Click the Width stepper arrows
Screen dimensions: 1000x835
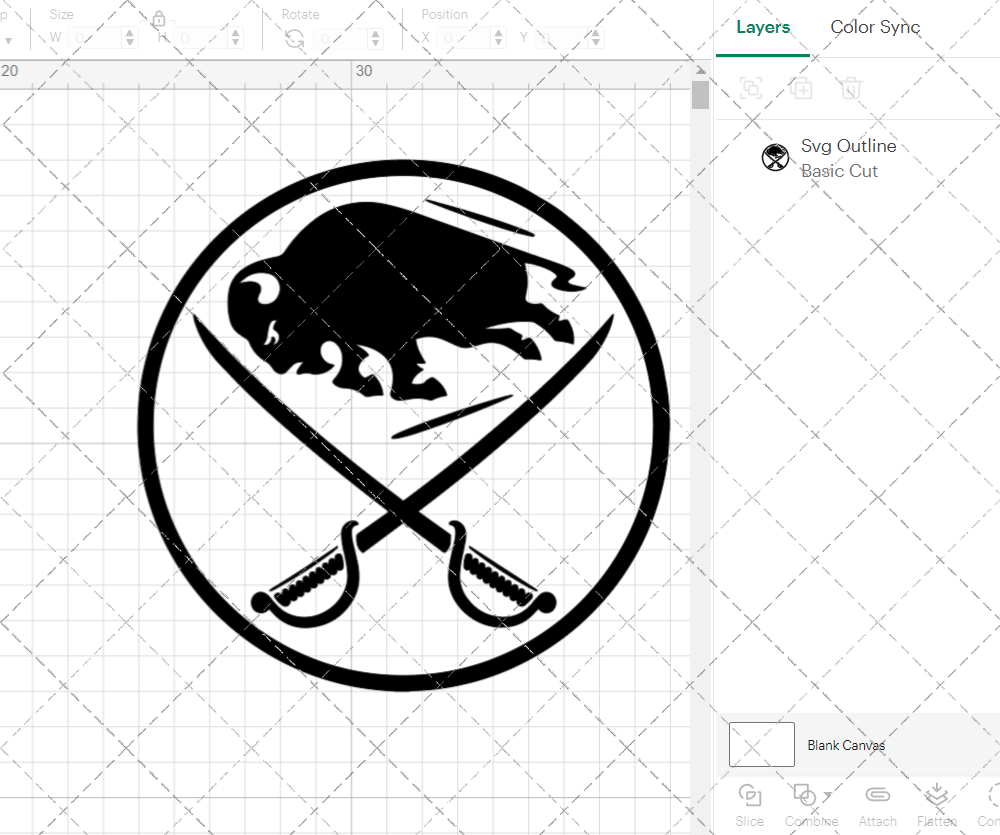pos(129,38)
